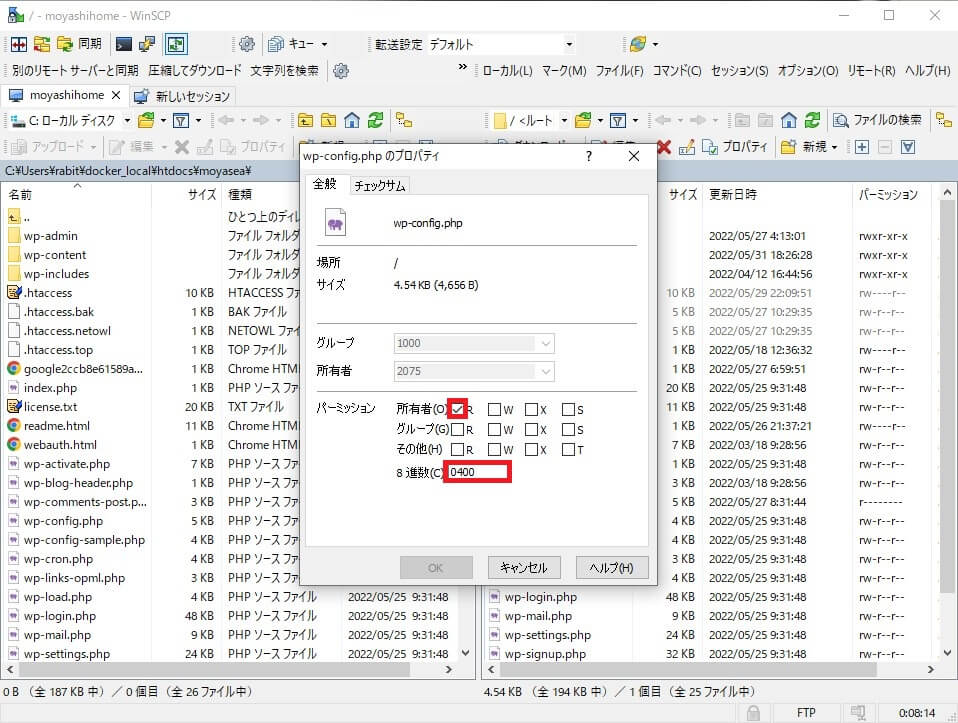958x723 pixels.
Task: Switch to the チェックサム tab
Action: [380, 186]
